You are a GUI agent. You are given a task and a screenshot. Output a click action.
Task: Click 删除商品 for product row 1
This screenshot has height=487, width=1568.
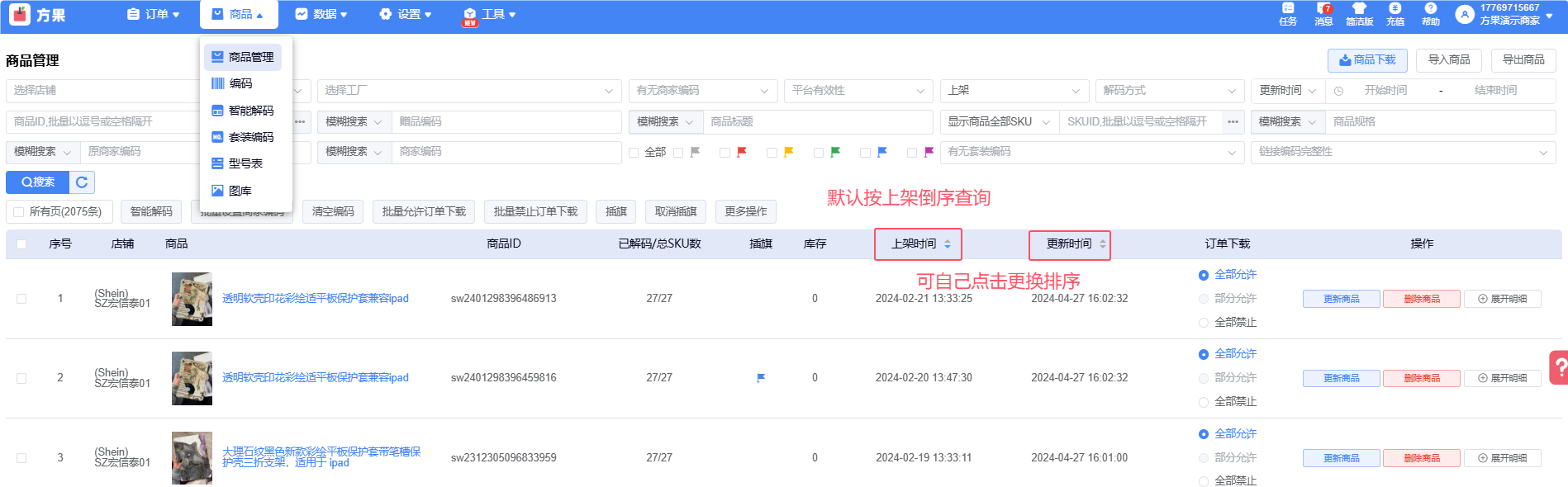click(1421, 299)
